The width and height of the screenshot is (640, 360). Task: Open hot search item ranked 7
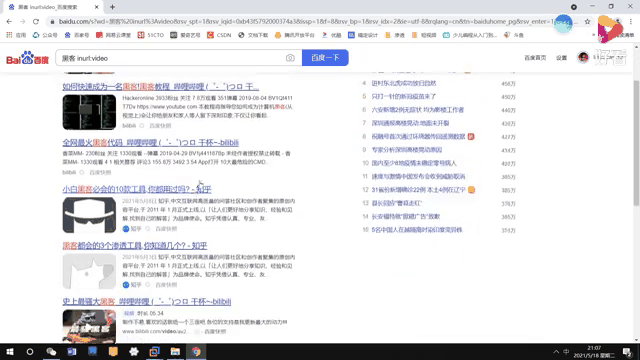tap(410, 123)
